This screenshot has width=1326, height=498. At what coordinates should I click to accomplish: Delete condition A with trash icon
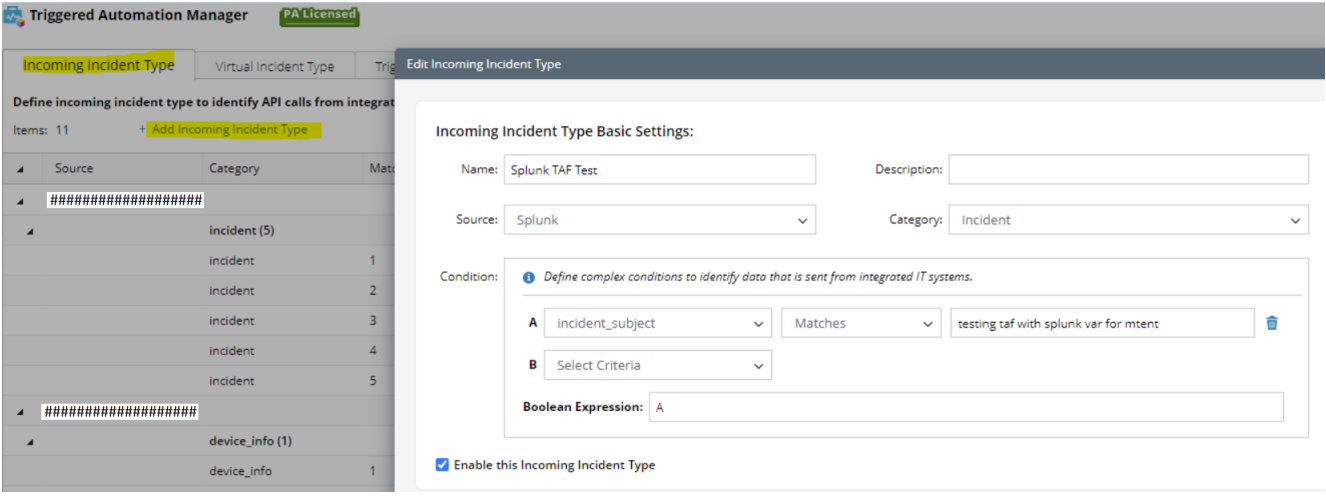coord(1272,323)
